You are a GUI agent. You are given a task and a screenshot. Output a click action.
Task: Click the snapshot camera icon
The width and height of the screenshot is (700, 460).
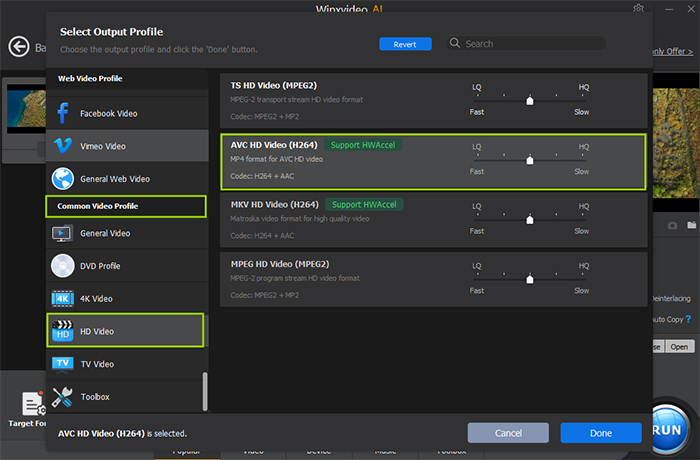tap(672, 226)
